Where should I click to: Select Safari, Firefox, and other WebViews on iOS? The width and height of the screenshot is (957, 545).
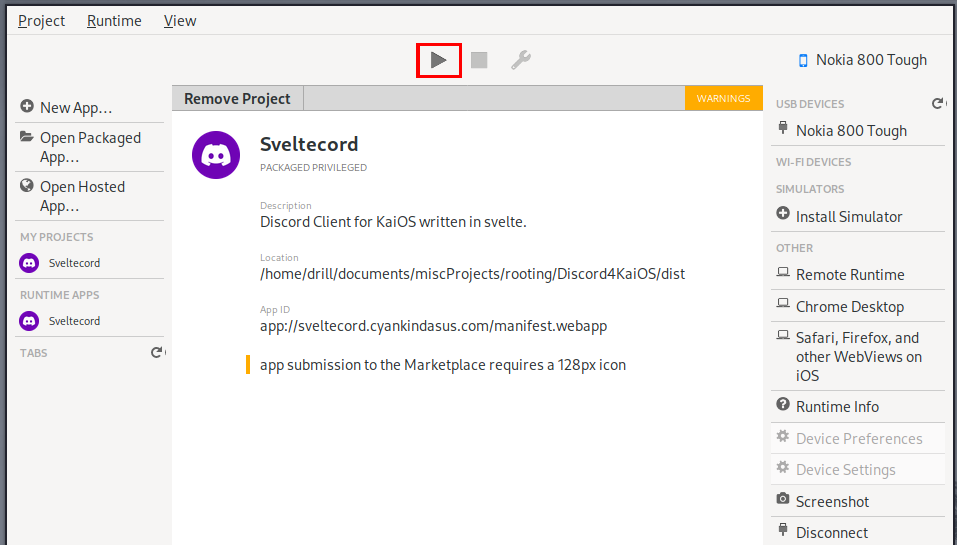[858, 356]
